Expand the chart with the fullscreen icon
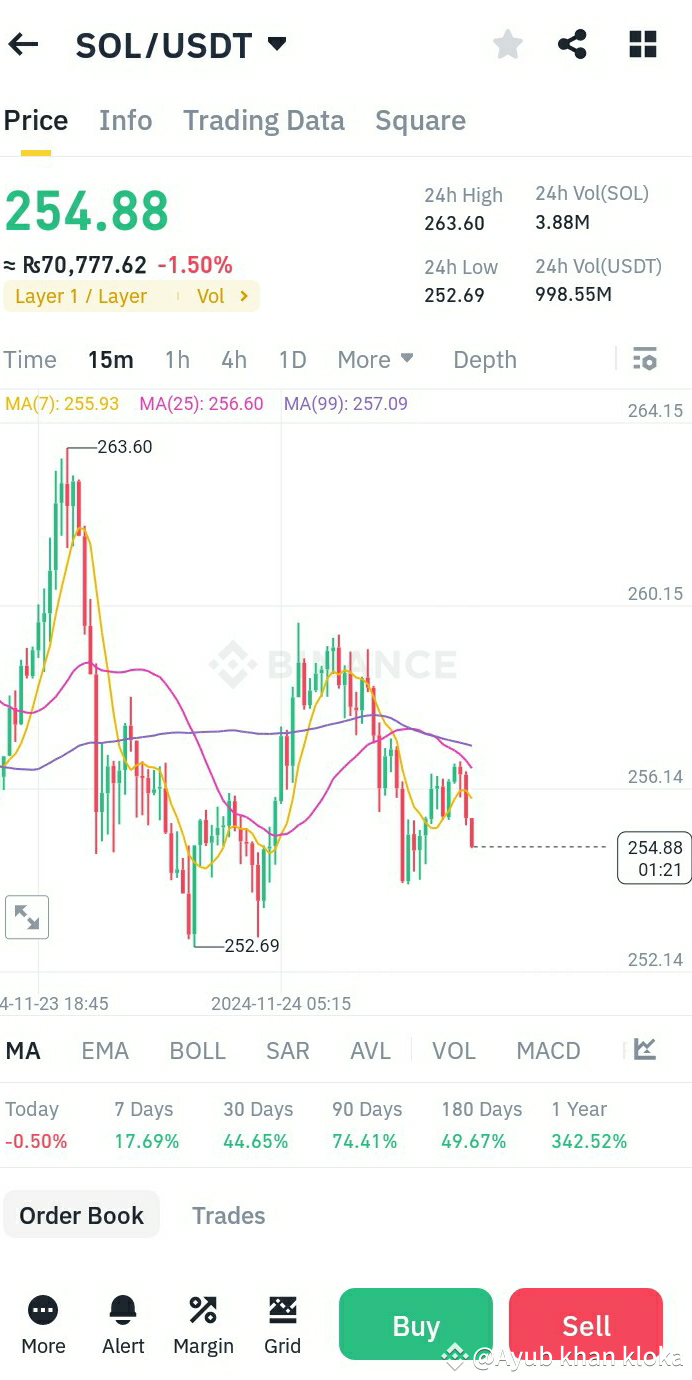Viewport: 692px width, 1380px height. (27, 916)
